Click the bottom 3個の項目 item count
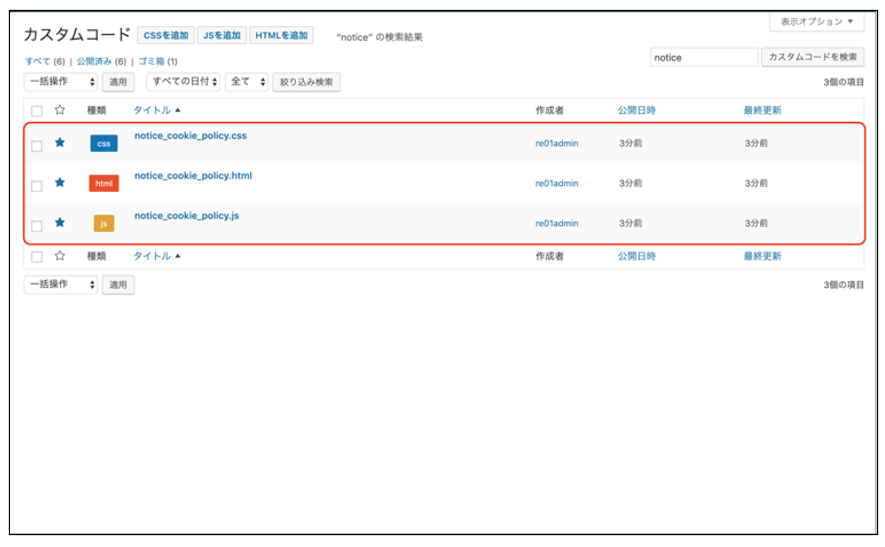The height and width of the screenshot is (547, 885). pyautogui.click(x=844, y=285)
